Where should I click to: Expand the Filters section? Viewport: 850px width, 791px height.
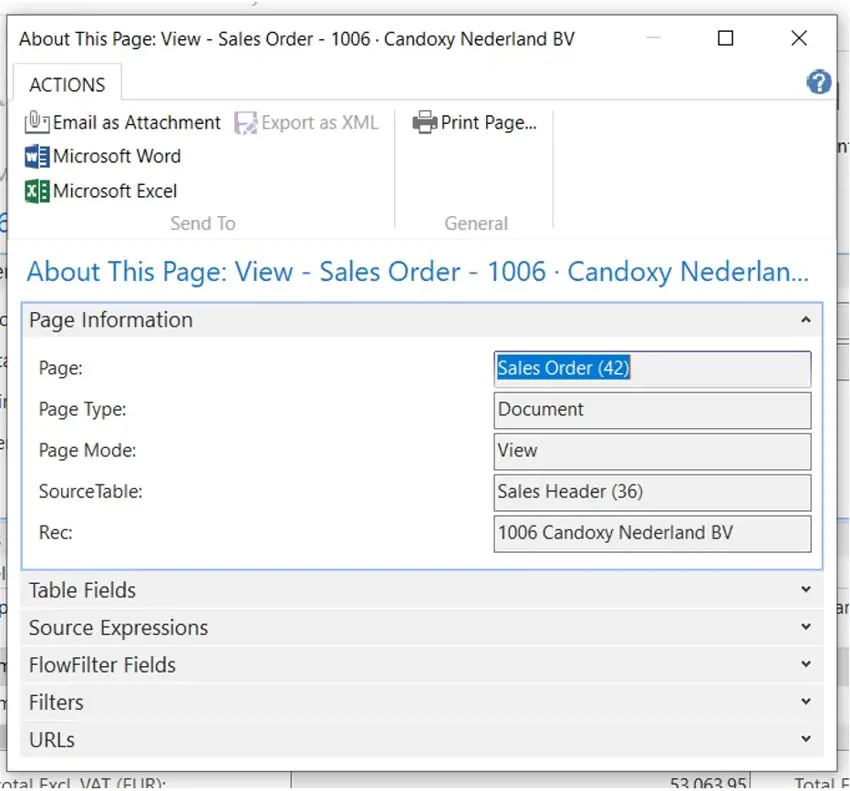[x=805, y=702]
